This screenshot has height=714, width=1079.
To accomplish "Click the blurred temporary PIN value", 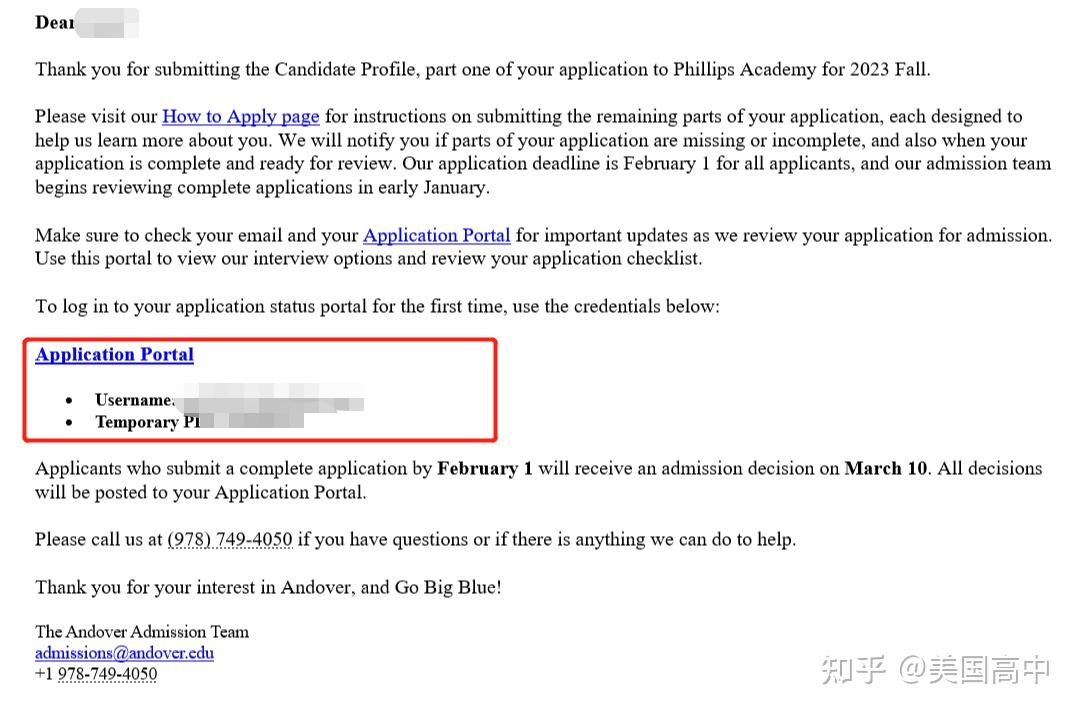I will (x=253, y=419).
